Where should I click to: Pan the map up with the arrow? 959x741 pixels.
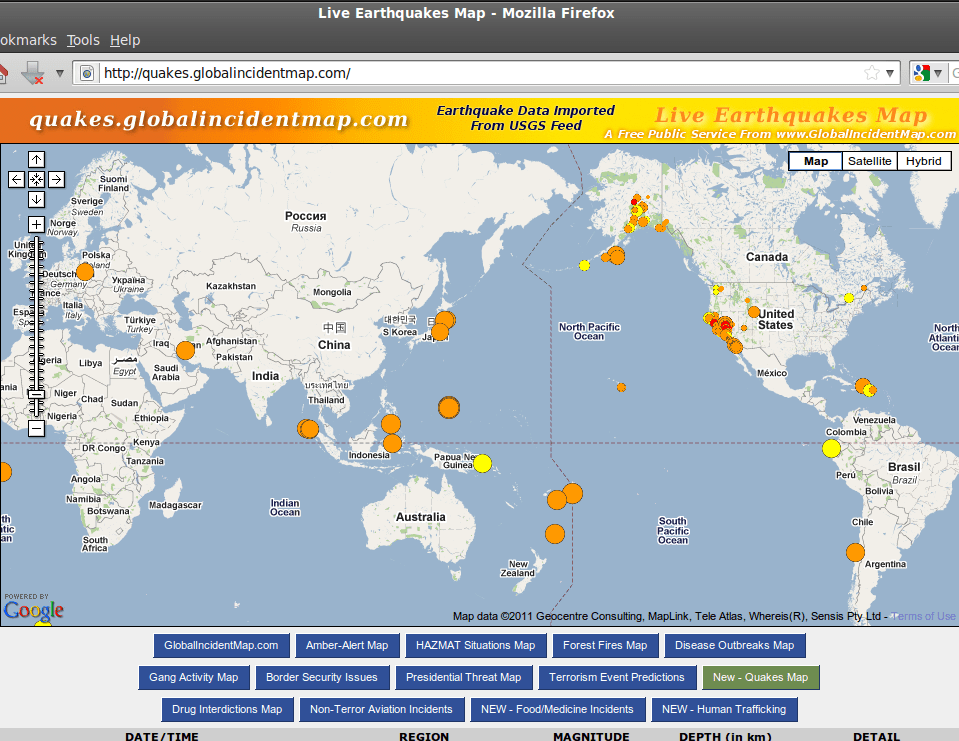pos(37,160)
